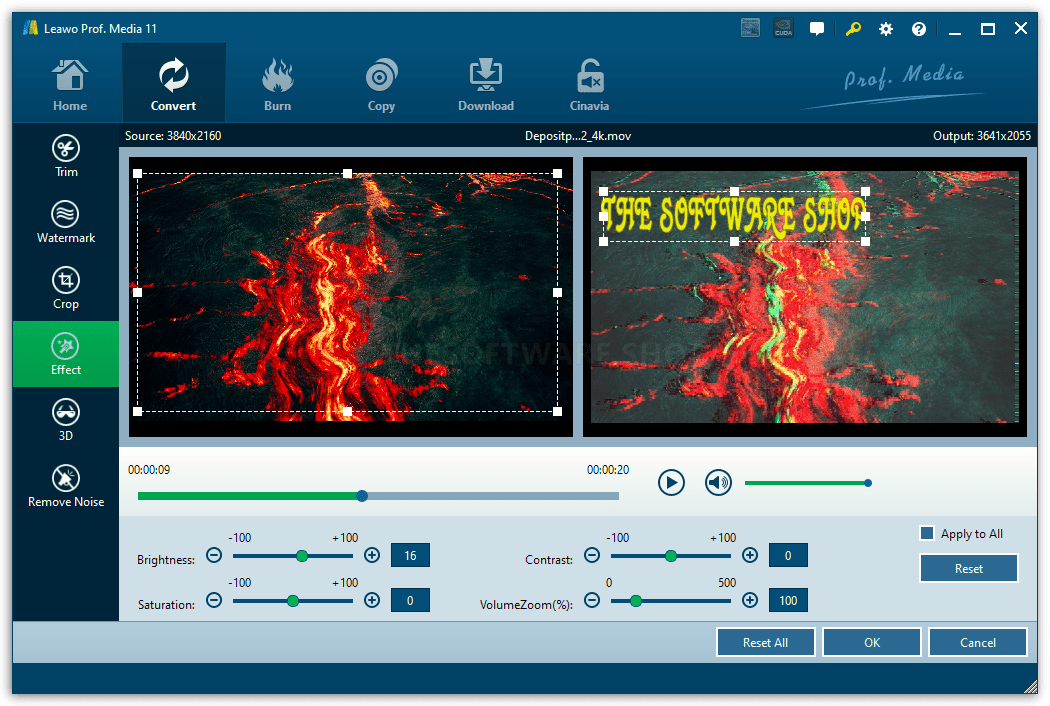
Task: Click the key registration icon
Action: [852, 29]
